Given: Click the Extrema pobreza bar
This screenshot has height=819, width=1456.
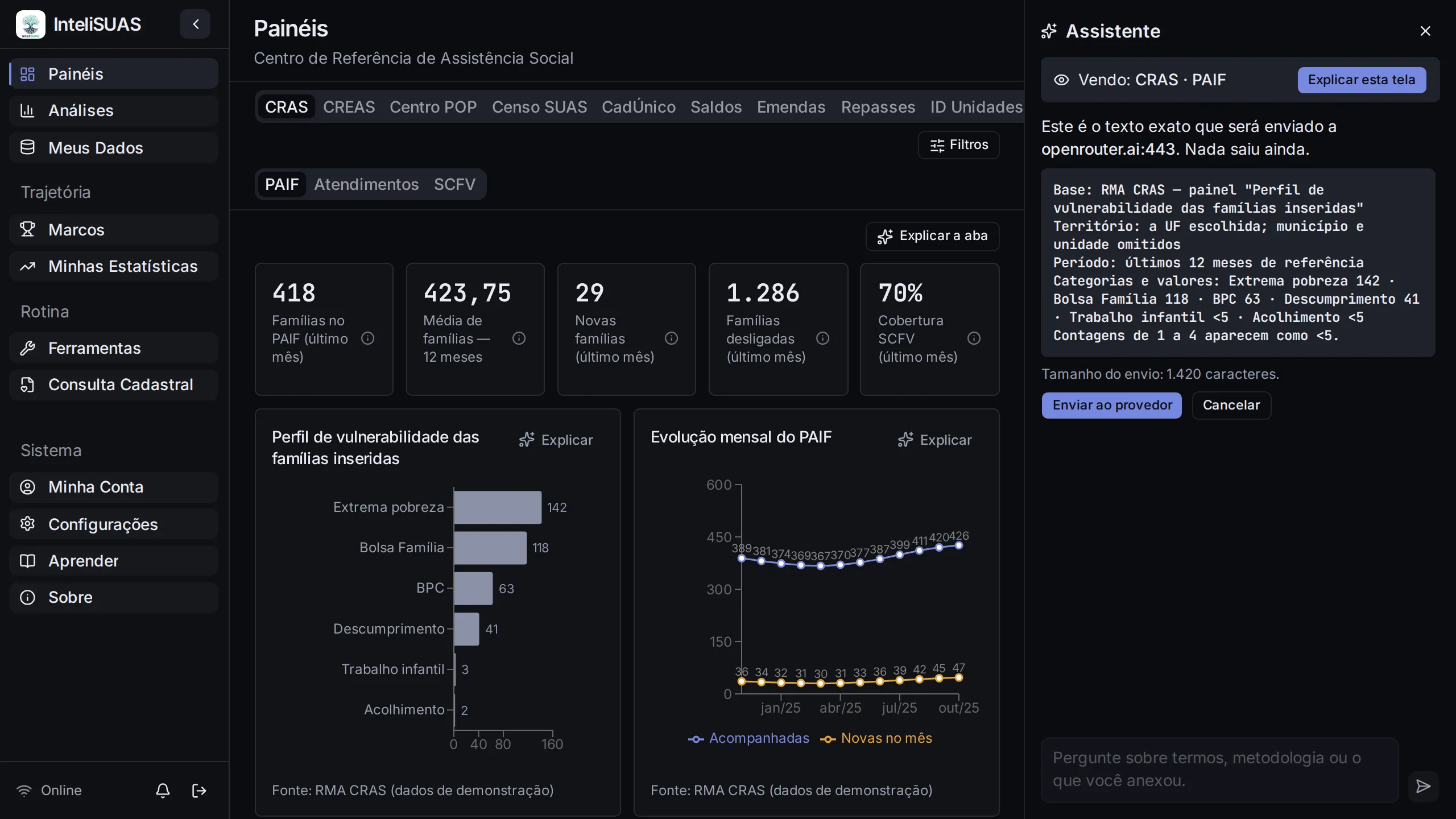Looking at the screenshot, I should [x=498, y=507].
